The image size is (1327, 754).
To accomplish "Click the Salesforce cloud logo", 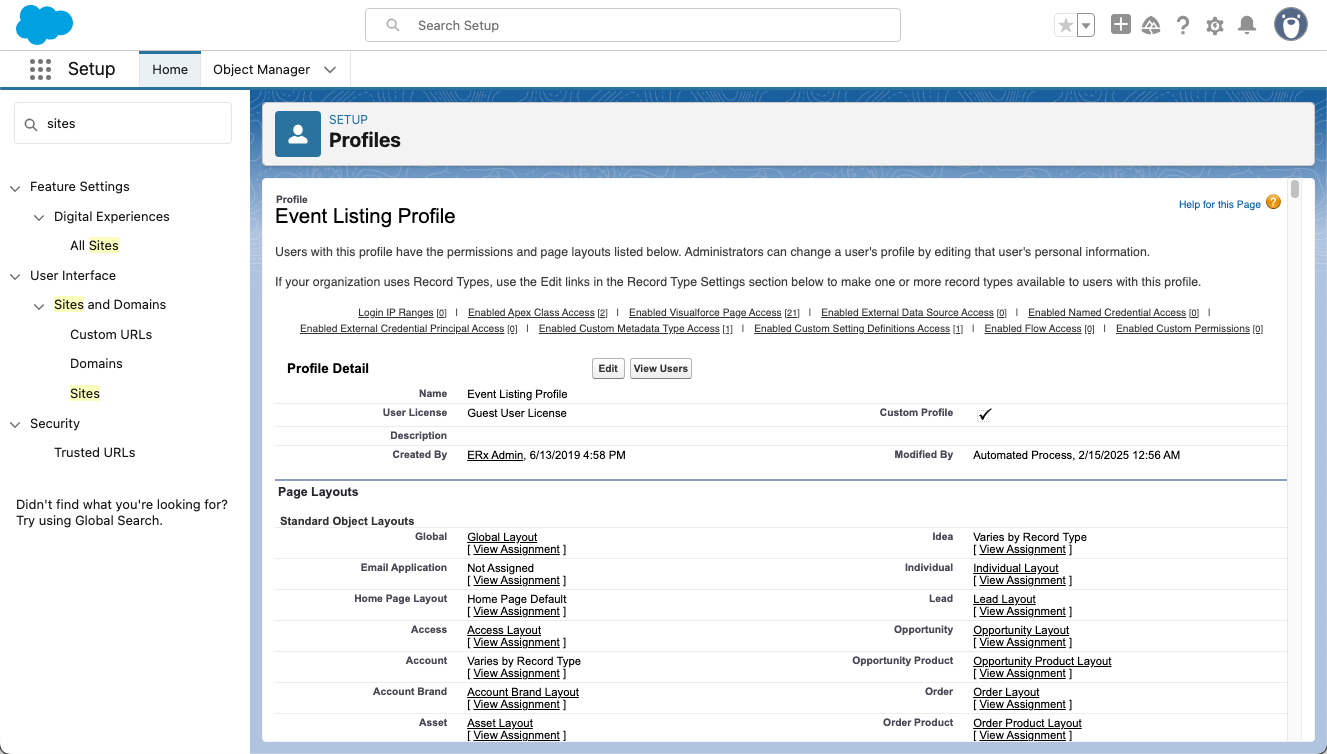I will [45, 25].
